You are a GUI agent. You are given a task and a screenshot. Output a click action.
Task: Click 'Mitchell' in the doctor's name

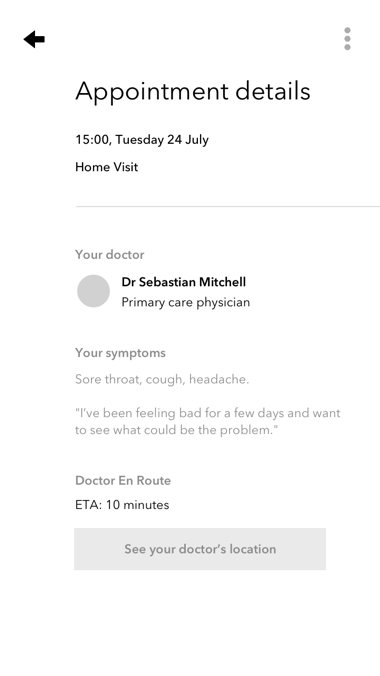(x=223, y=282)
